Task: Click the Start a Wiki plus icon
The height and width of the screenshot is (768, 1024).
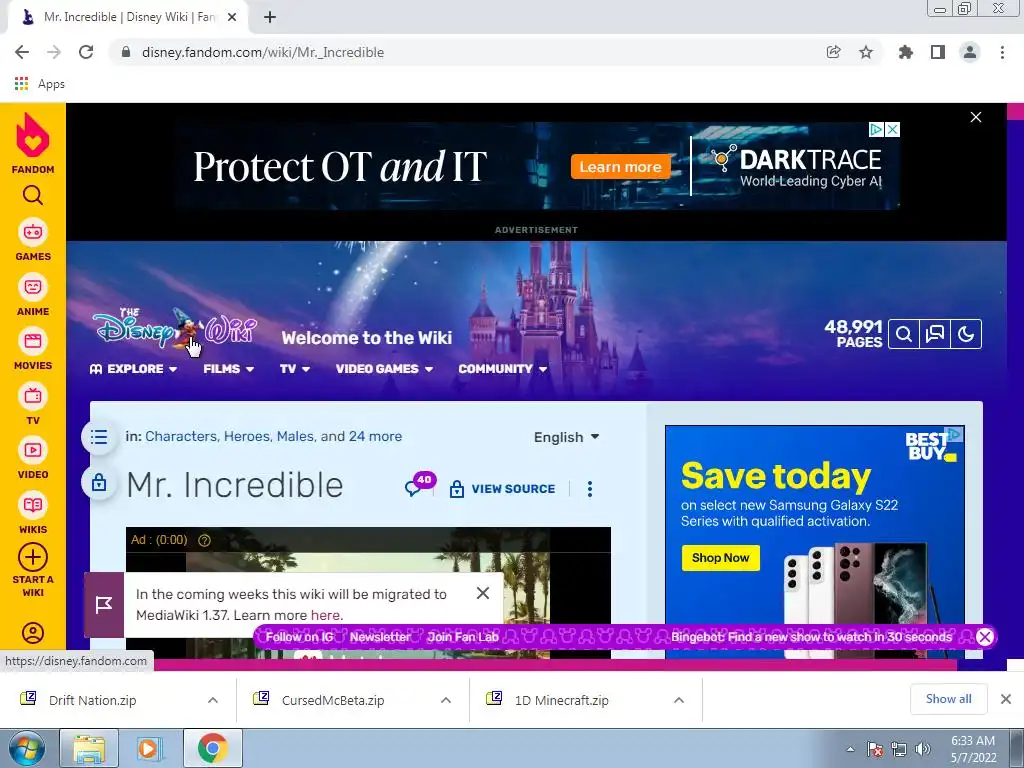Action: [x=33, y=558]
